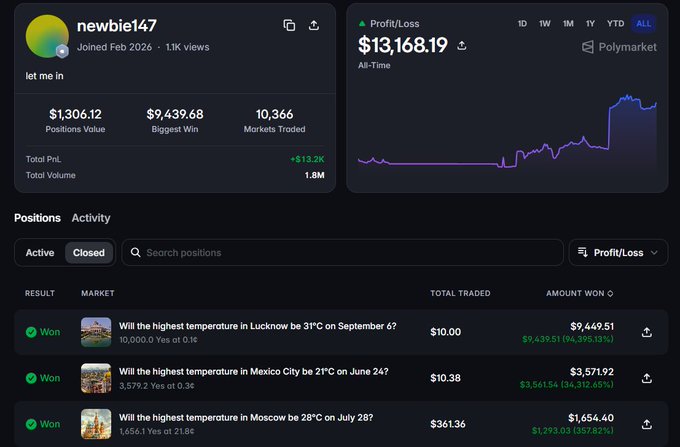Click '3,579.2 Yes at 0.3¢' detail
Viewport: 680px width, 447px height.
(x=157, y=385)
